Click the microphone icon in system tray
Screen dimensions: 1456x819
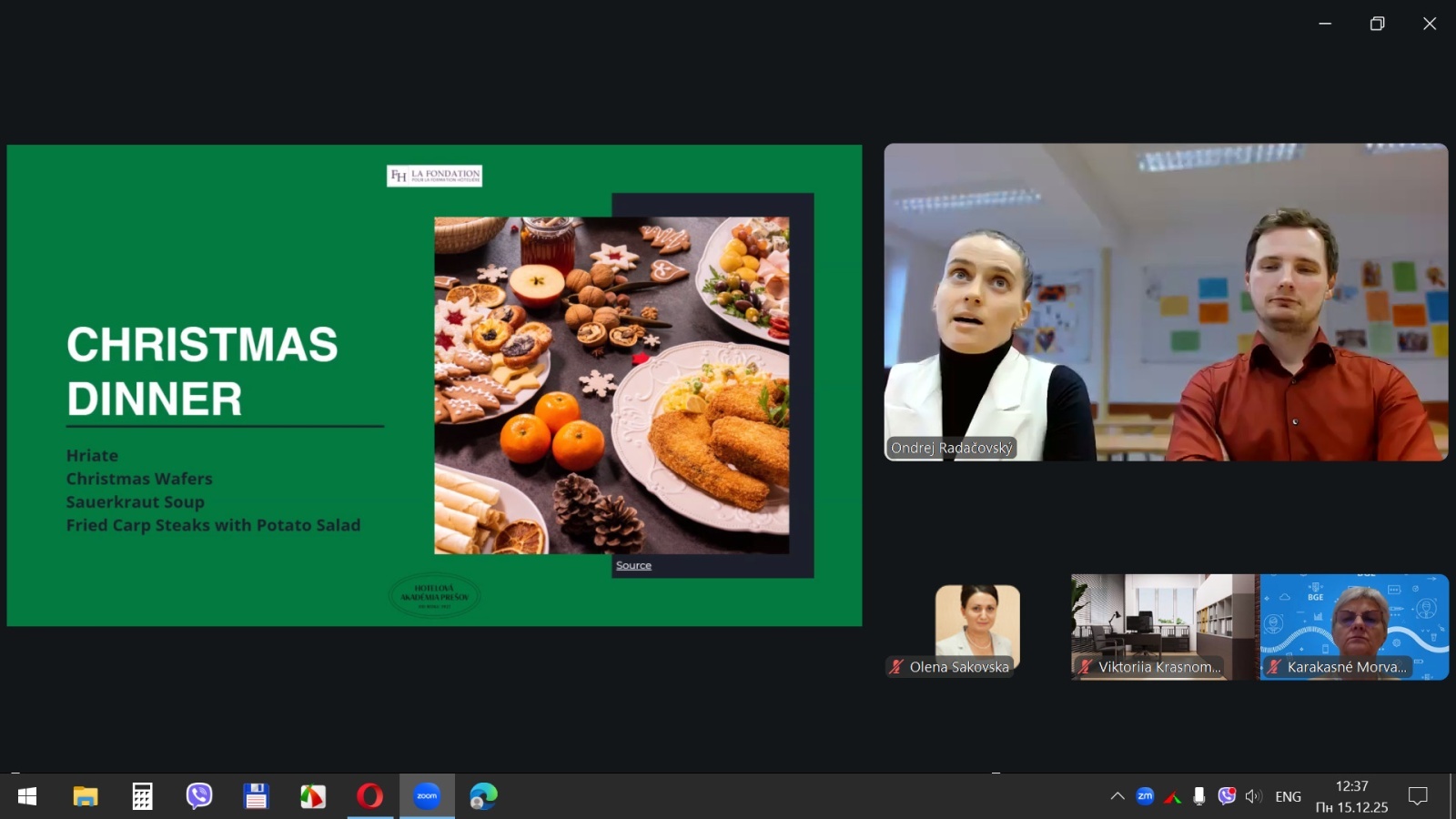point(1199,796)
